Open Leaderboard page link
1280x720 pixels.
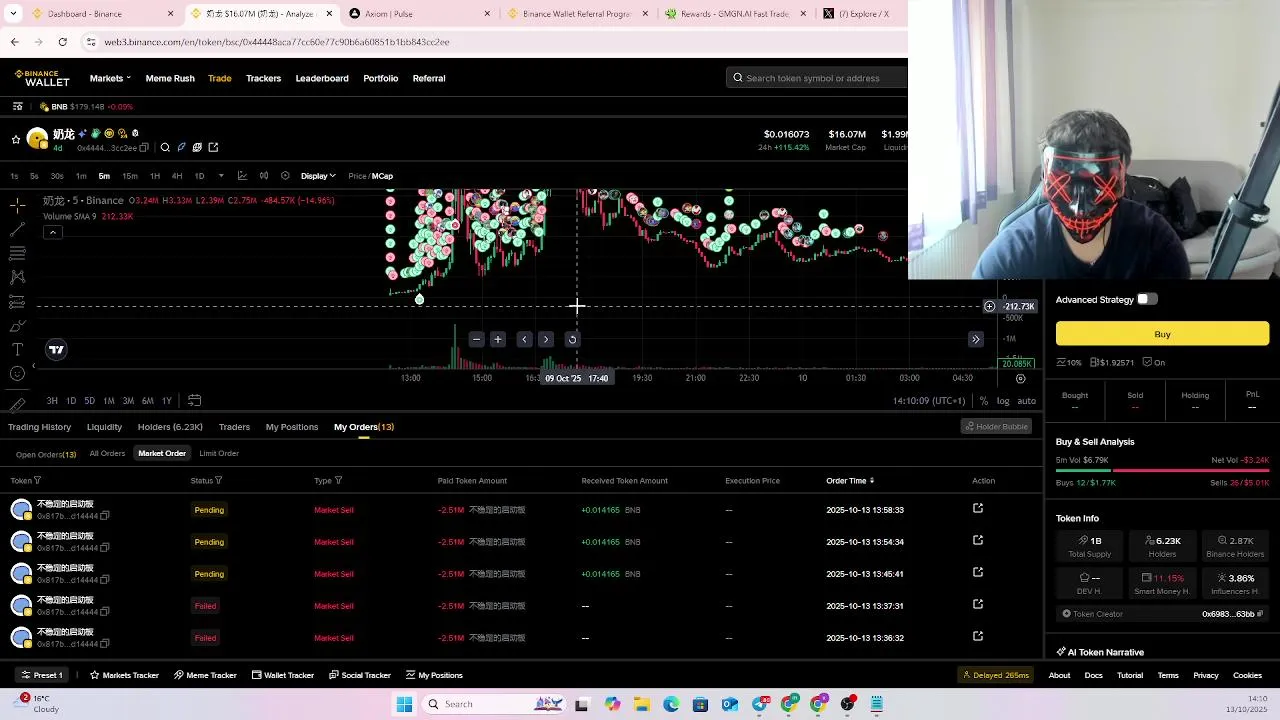[x=322, y=78]
